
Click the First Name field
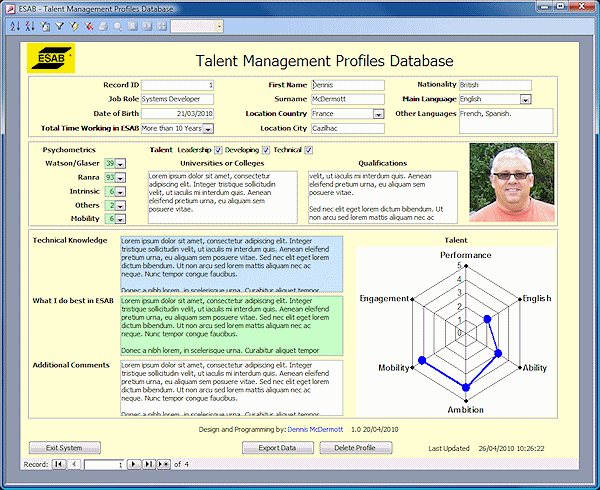[x=348, y=85]
